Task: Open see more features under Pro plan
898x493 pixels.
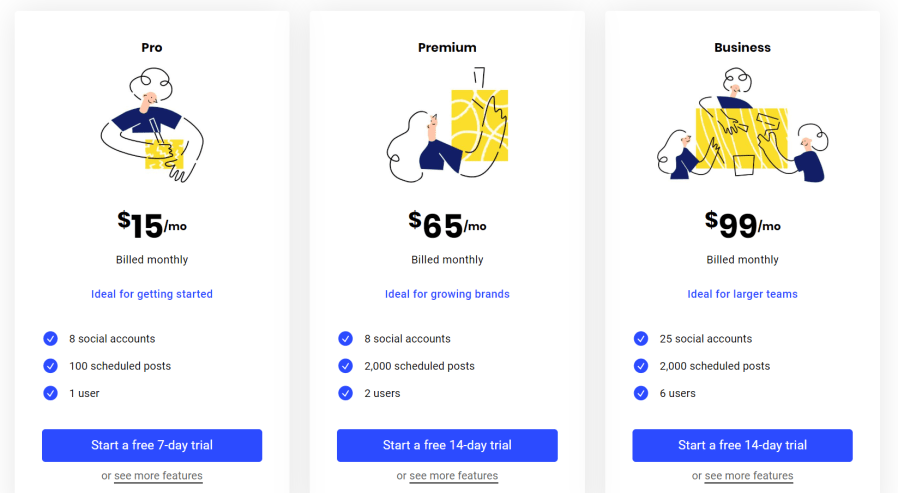Action: coord(158,476)
